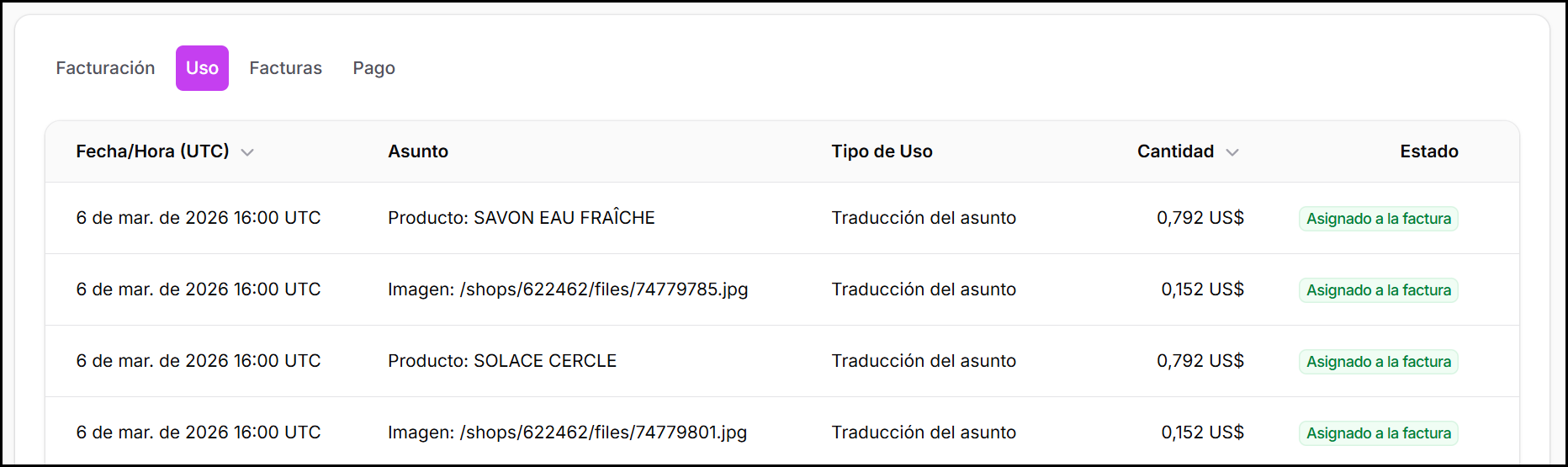1568x467 pixels.
Task: Click 74779785.jpg row's Asignado a la factura badge
Action: point(1378,290)
